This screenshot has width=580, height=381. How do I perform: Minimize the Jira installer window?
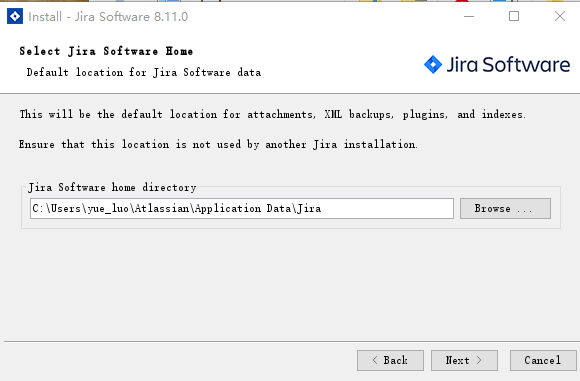[x=469, y=16]
